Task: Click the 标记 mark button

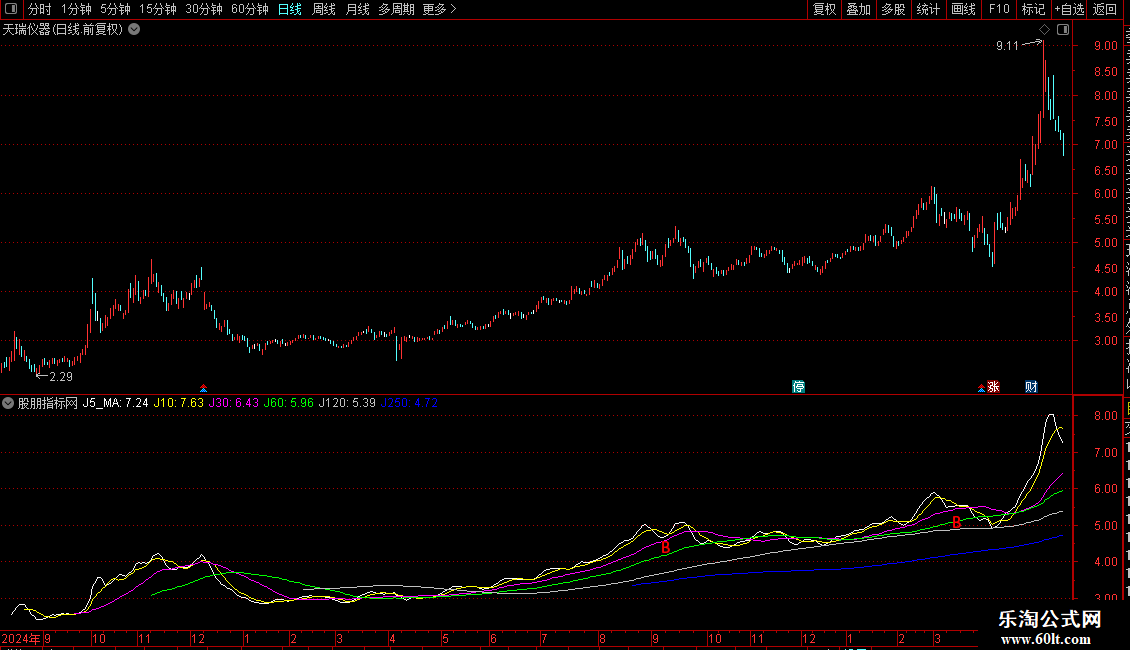Action: [x=1033, y=9]
